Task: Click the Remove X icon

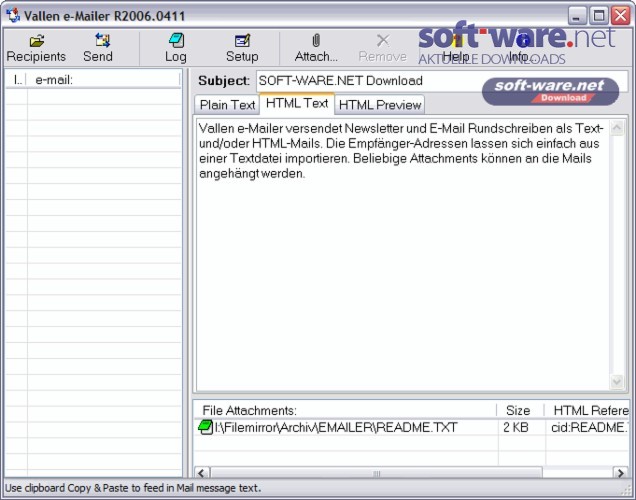Action: click(x=383, y=41)
